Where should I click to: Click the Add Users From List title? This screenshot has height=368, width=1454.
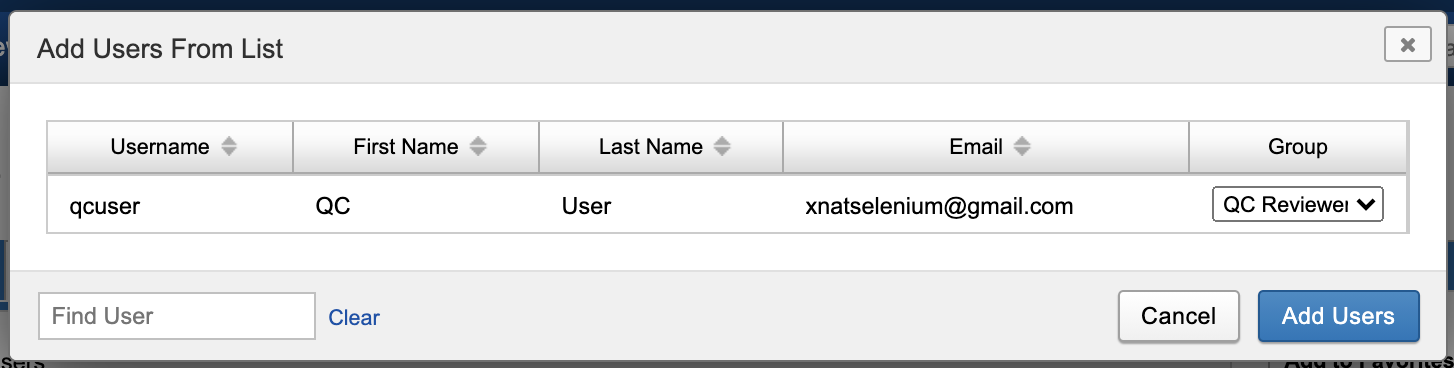coord(161,47)
